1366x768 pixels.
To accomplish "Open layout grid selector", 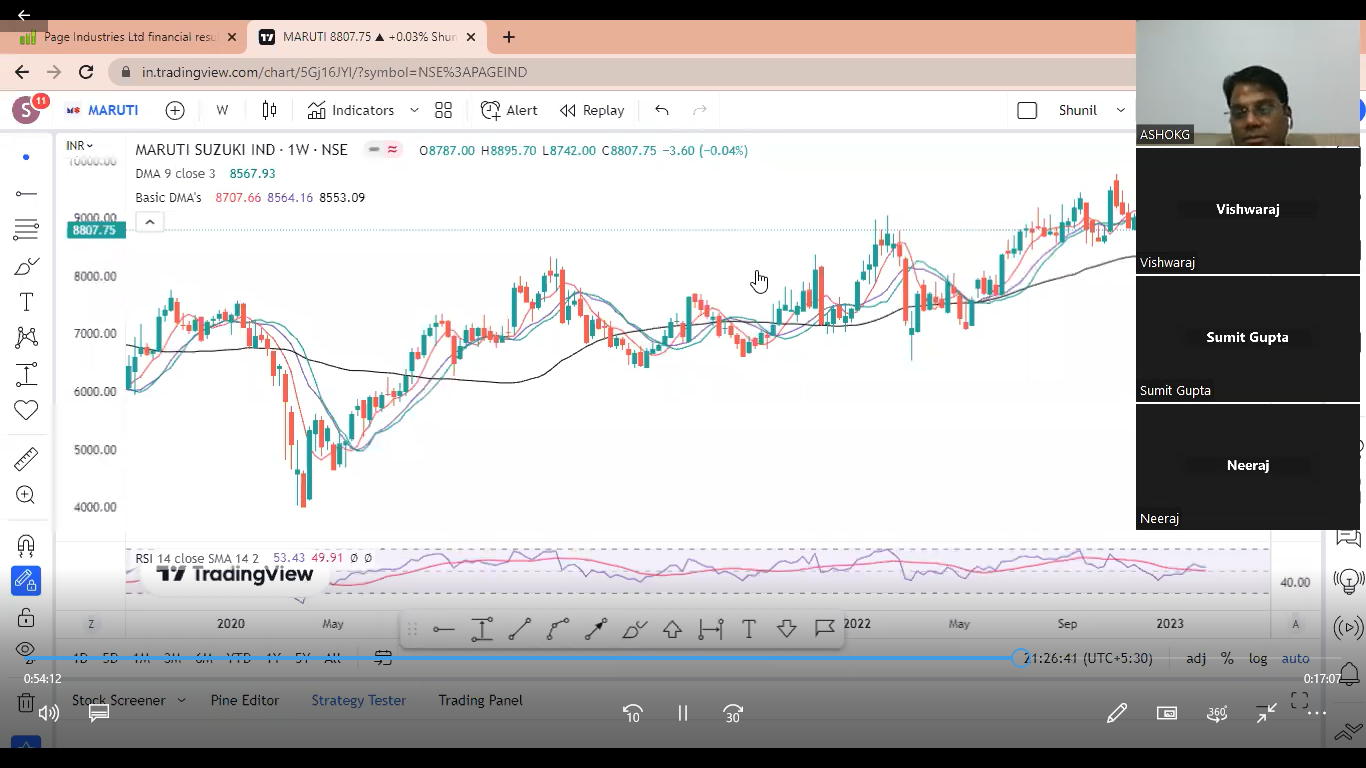I will [443, 110].
